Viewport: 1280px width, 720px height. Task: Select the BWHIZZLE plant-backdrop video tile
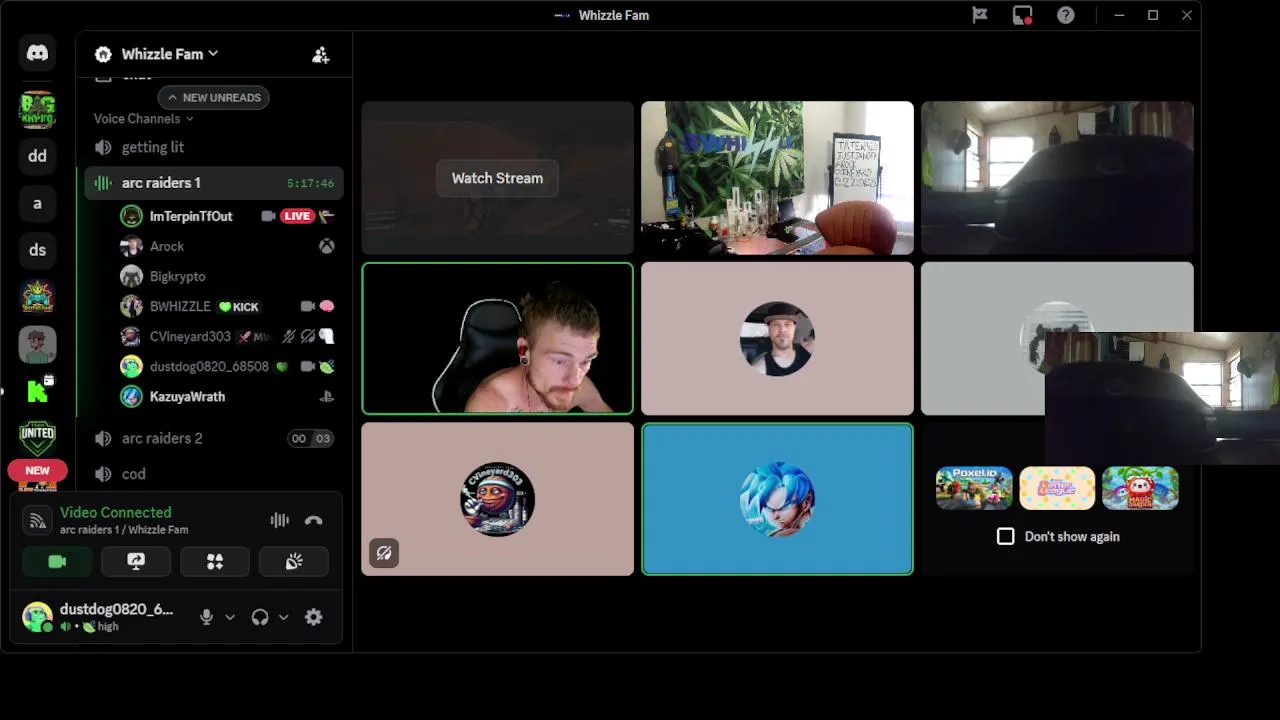click(777, 178)
